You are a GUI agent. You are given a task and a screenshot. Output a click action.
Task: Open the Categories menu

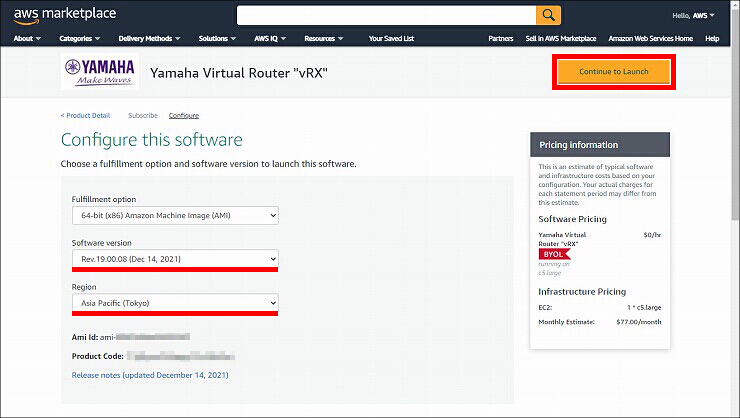pos(80,39)
